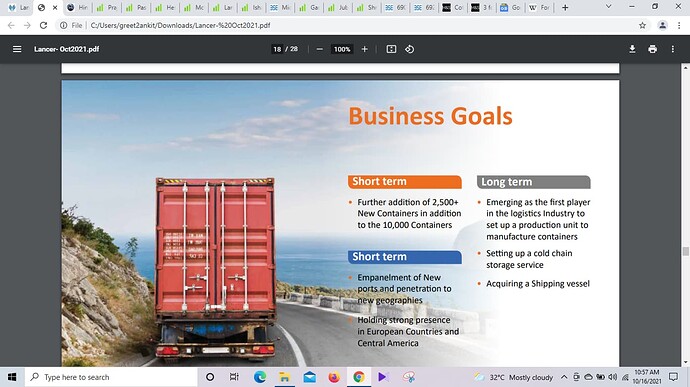Switch to the Wikipedia 'For' tab
This screenshot has width=690, height=387.
point(540,7)
